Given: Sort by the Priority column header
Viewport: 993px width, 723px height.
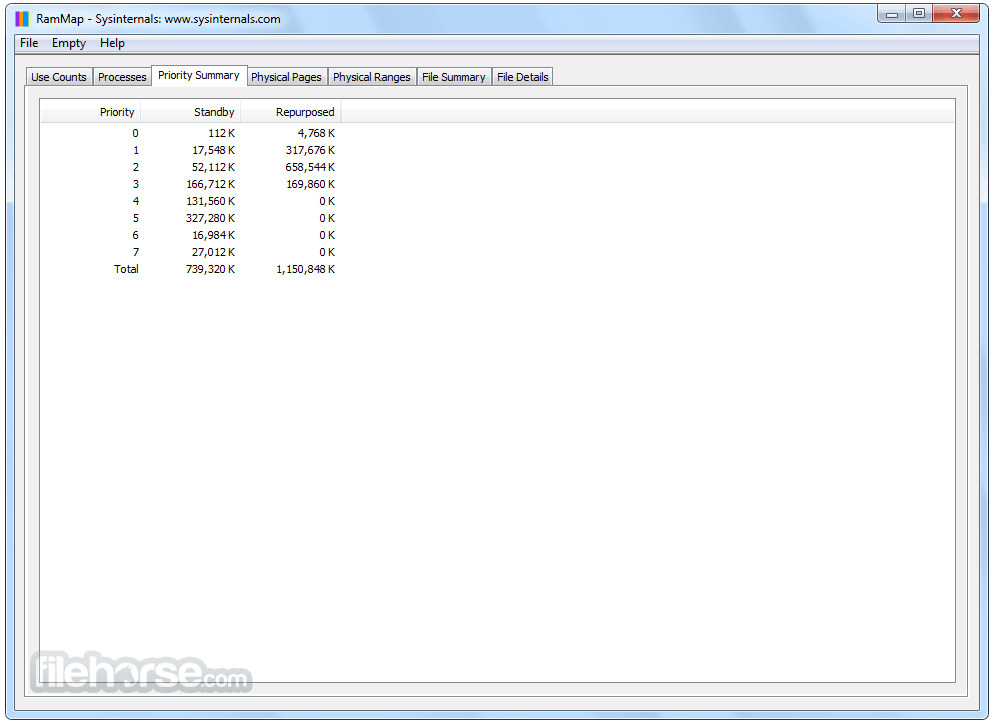Looking at the screenshot, I should 91,112.
